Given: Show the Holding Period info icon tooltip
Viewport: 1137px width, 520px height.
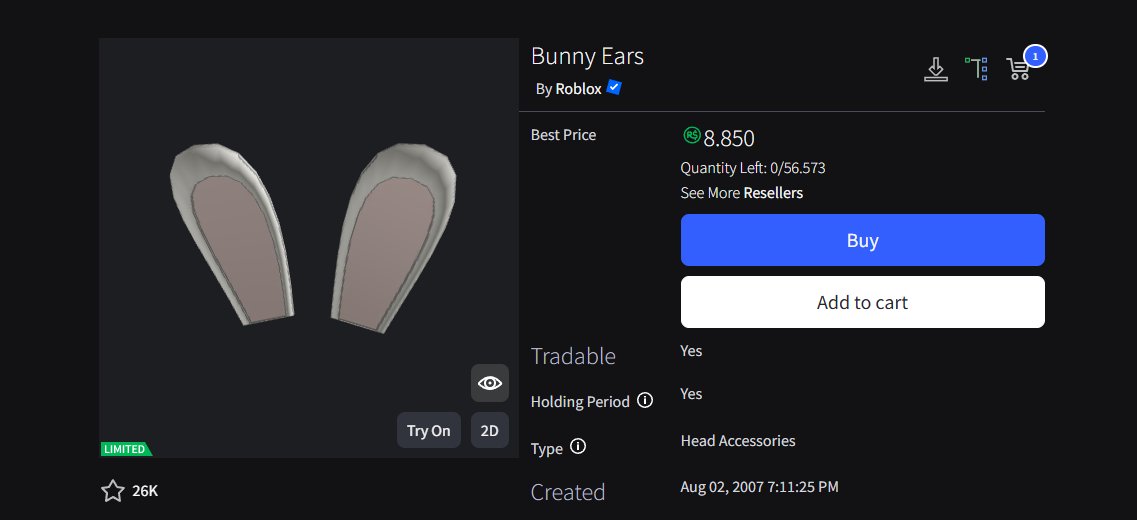Looking at the screenshot, I should pos(645,401).
